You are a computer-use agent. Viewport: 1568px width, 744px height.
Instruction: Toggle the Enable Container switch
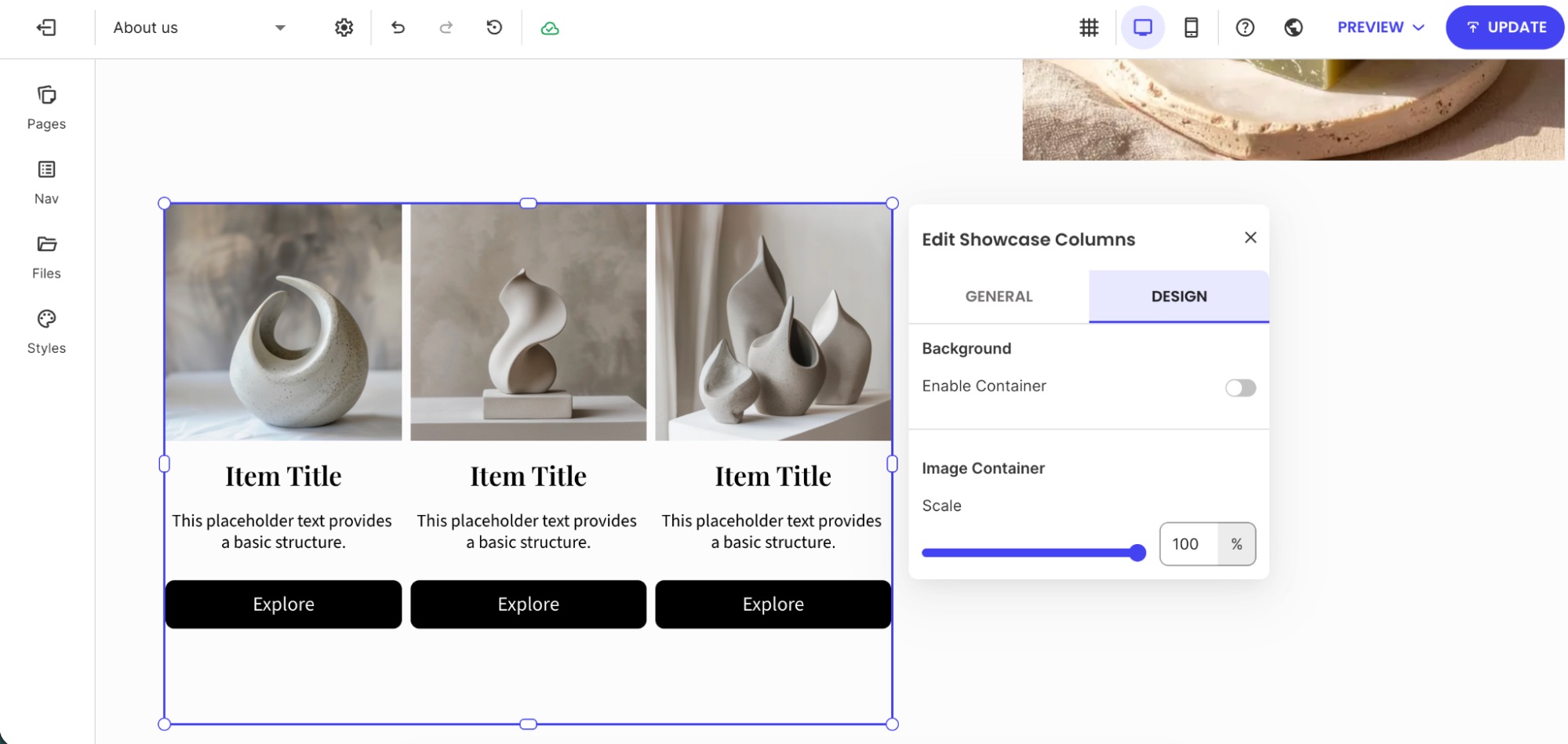coord(1240,388)
